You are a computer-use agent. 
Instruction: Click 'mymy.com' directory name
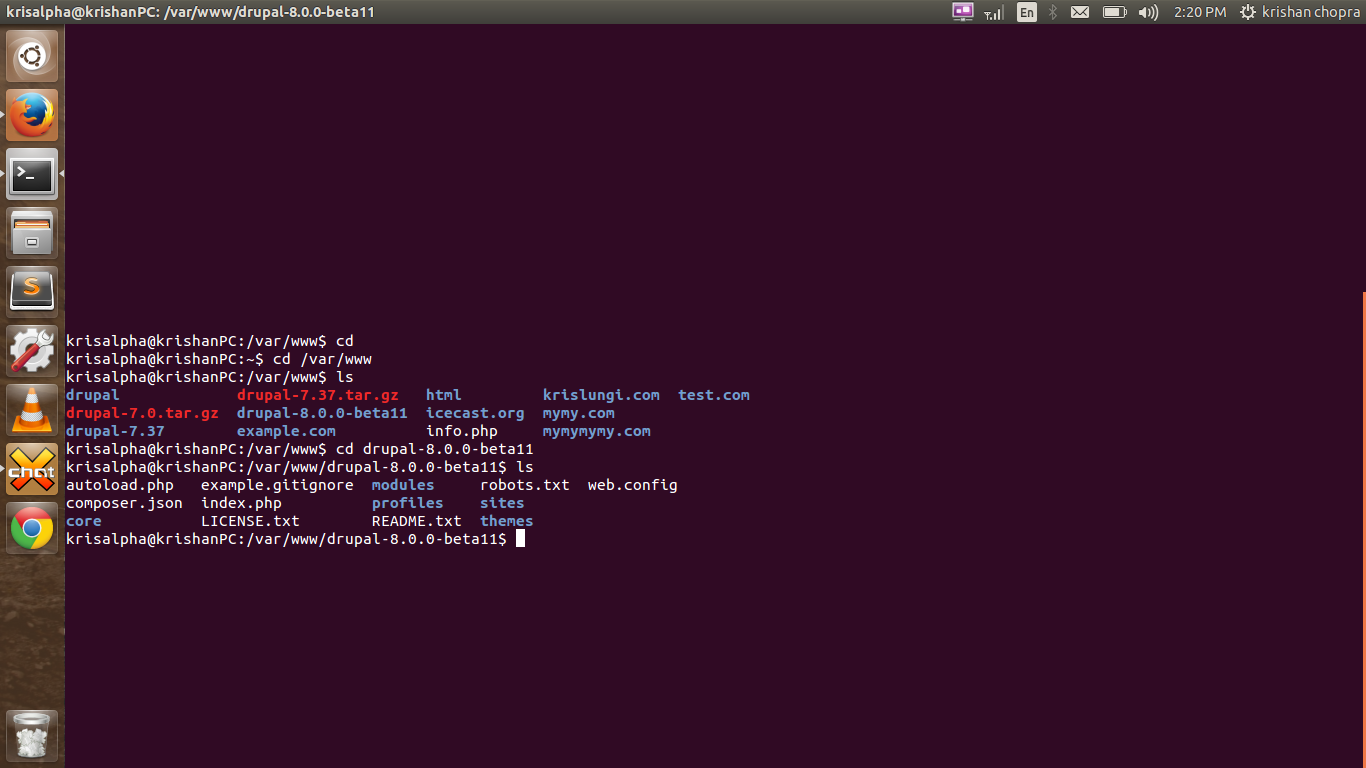pyautogui.click(x=579, y=413)
